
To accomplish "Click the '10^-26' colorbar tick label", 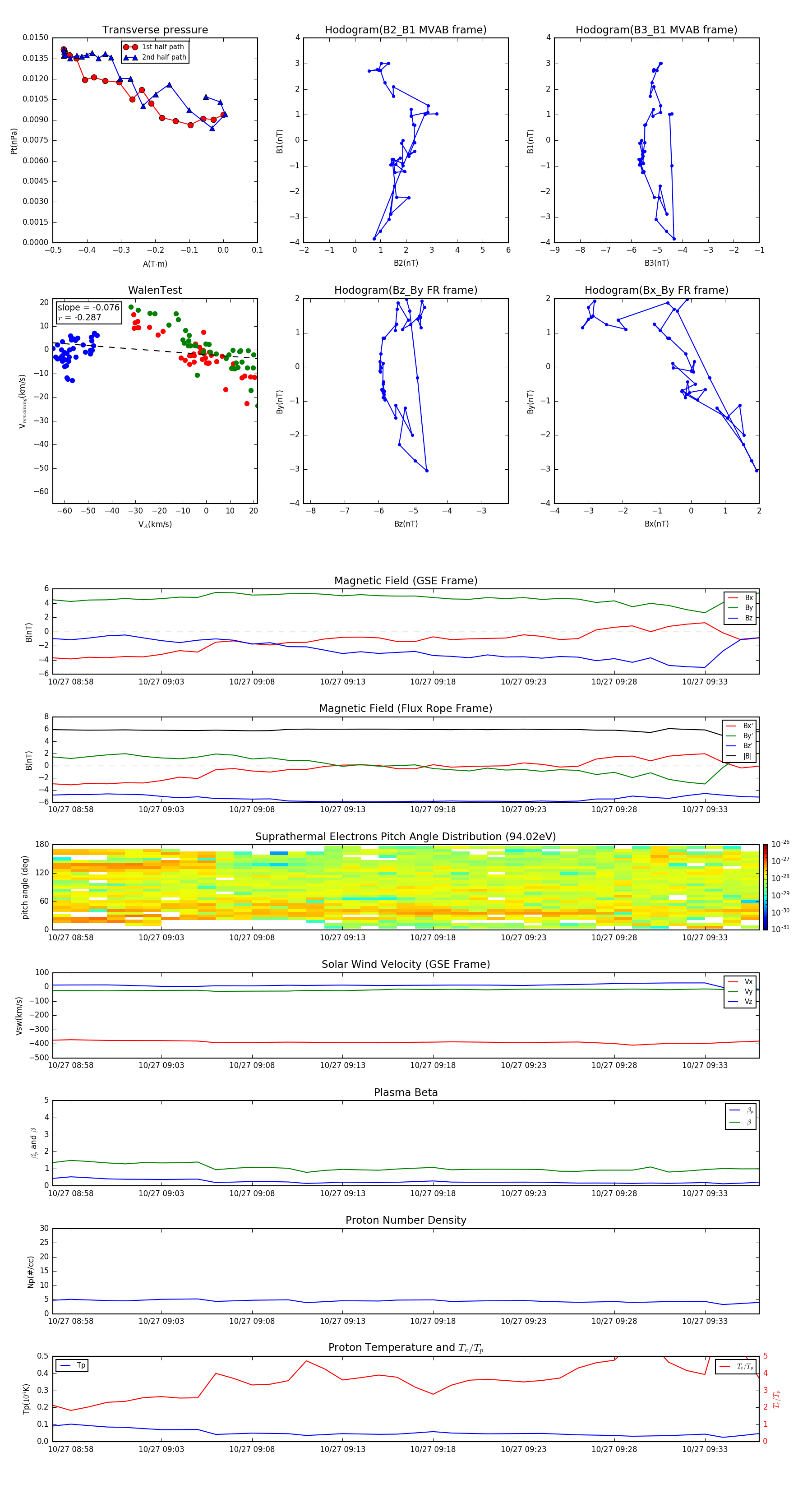I will [780, 844].
